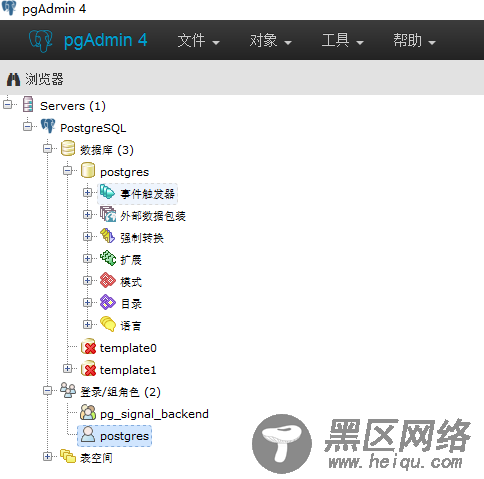Viewport: 484px width, 479px height.
Task: Expand the 表空间 node
Action: coord(48,456)
